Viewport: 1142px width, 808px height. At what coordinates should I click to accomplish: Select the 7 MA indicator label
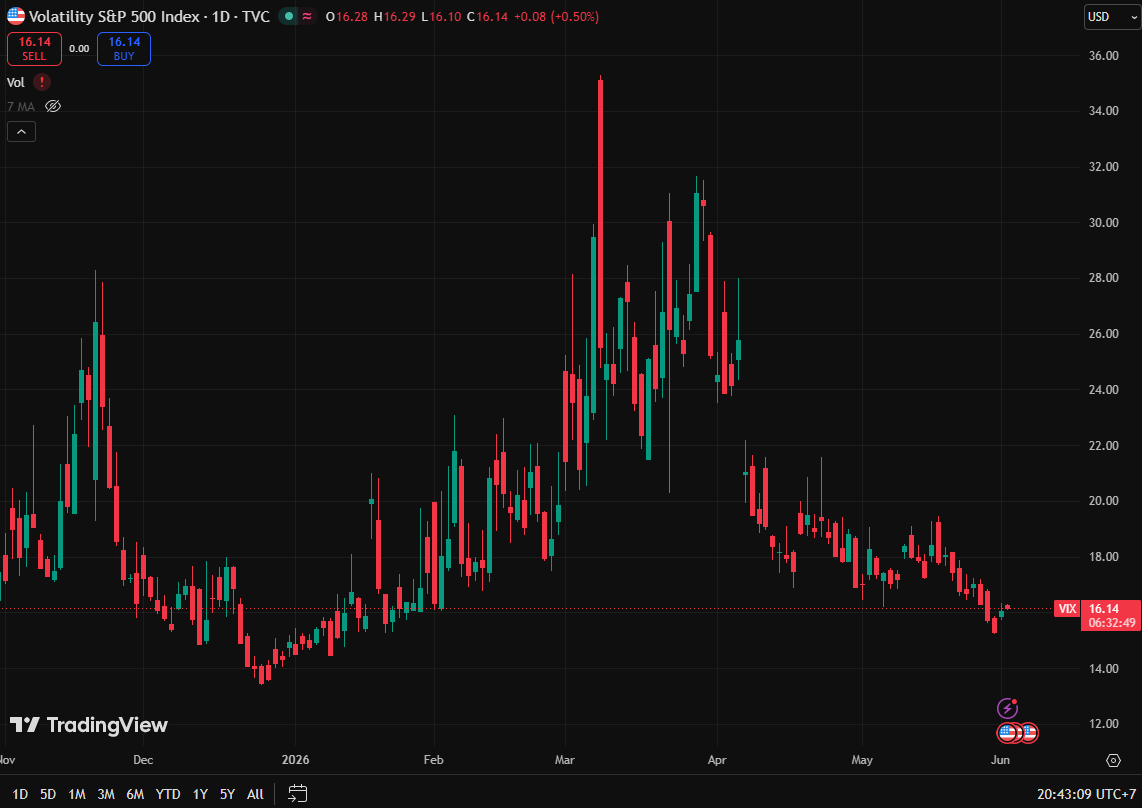click(x=21, y=106)
